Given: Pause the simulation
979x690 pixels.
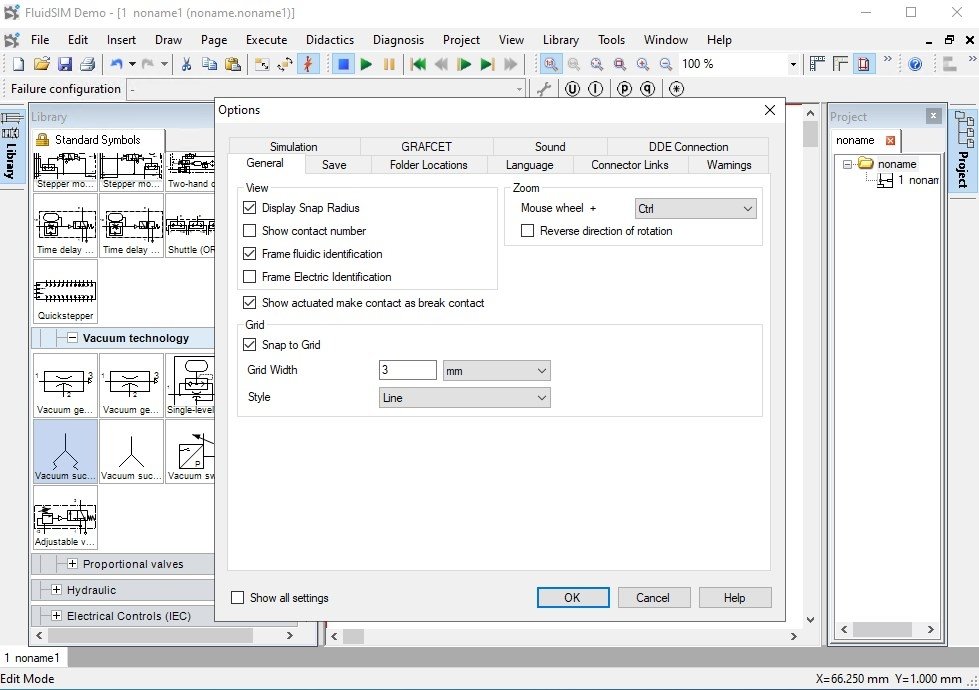Looking at the screenshot, I should 389,64.
